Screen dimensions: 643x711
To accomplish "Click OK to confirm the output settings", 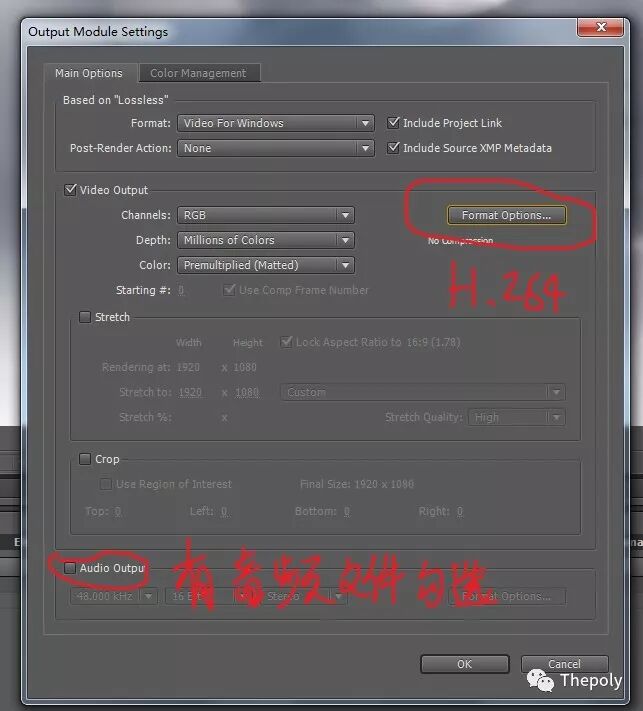I will [x=464, y=664].
